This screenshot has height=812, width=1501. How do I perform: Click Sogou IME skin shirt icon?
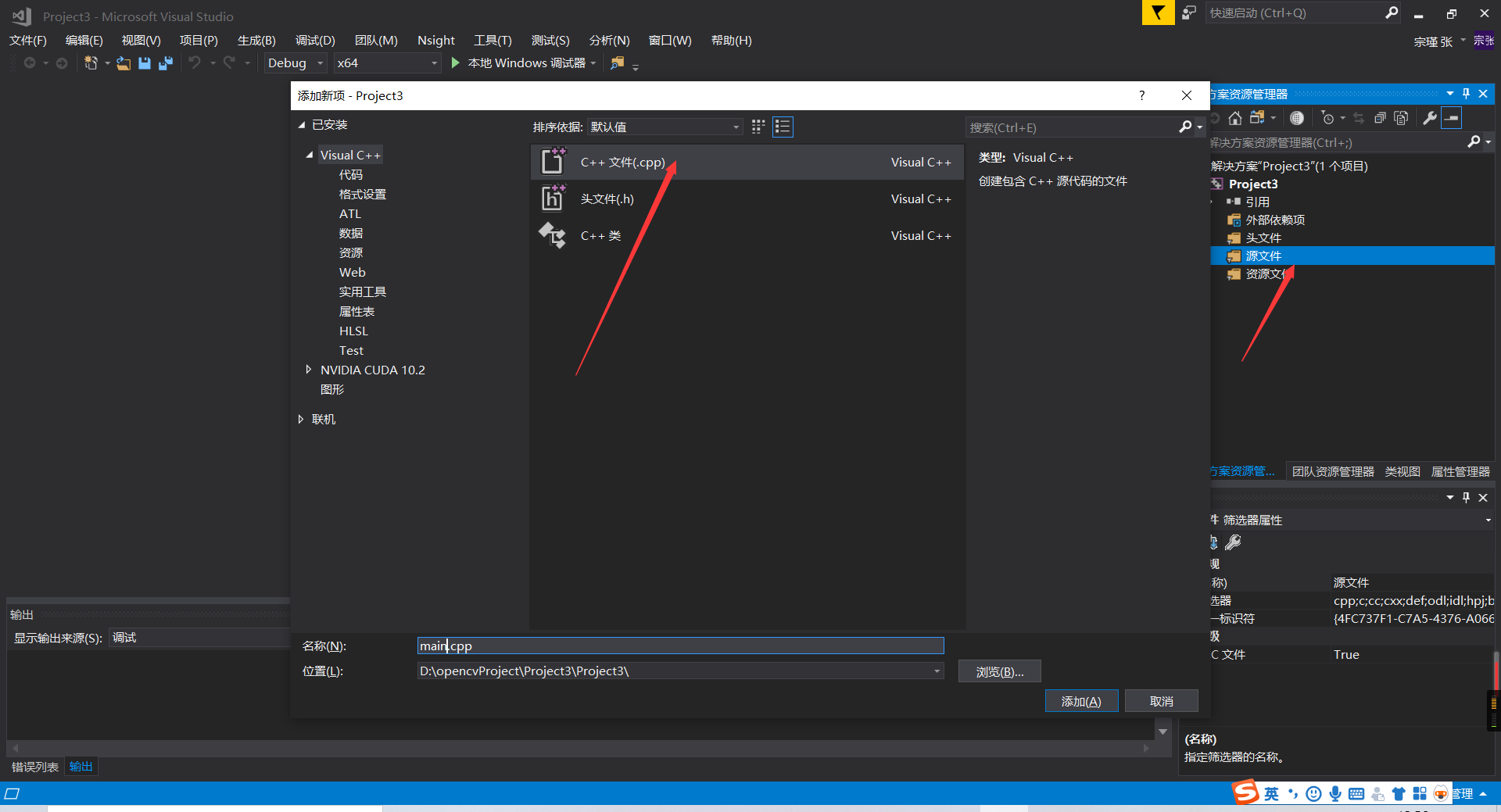coord(1399,794)
